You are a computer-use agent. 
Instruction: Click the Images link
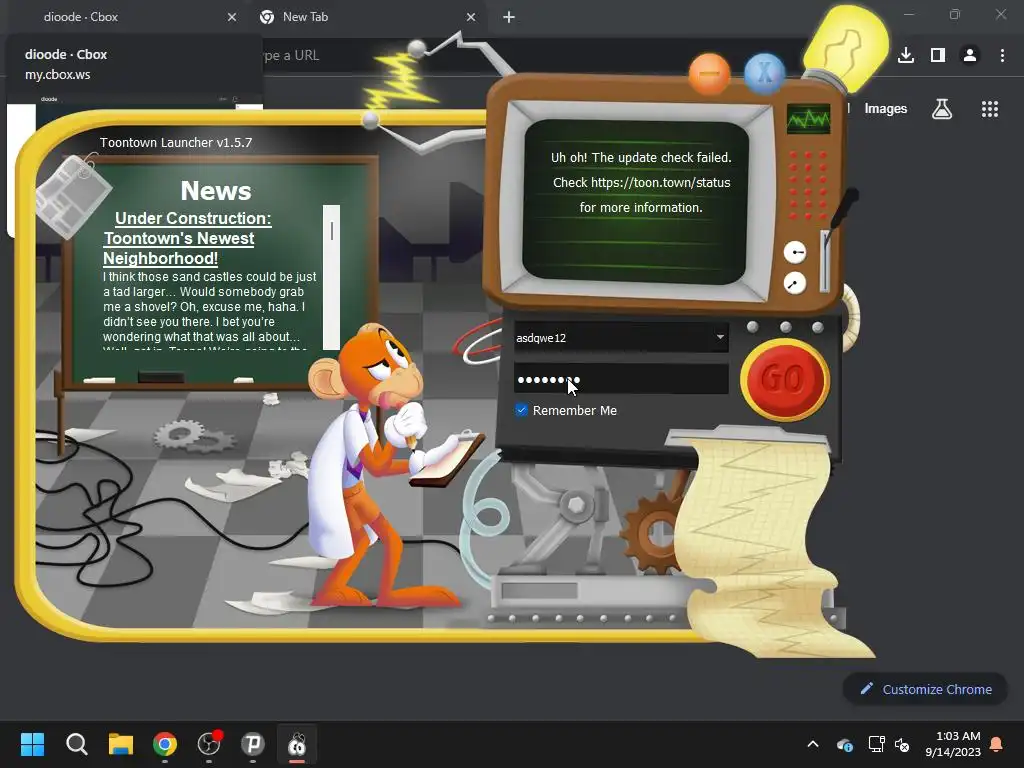(886, 108)
